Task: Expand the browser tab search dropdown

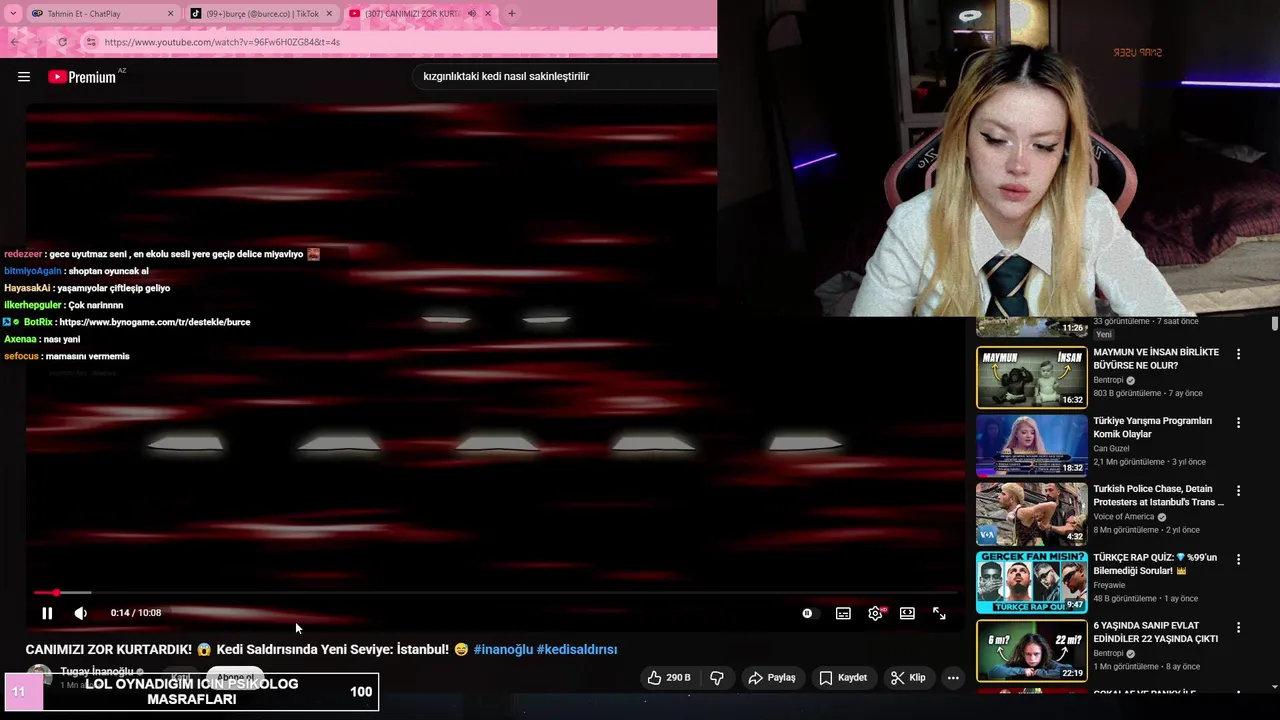Action: click(x=13, y=14)
